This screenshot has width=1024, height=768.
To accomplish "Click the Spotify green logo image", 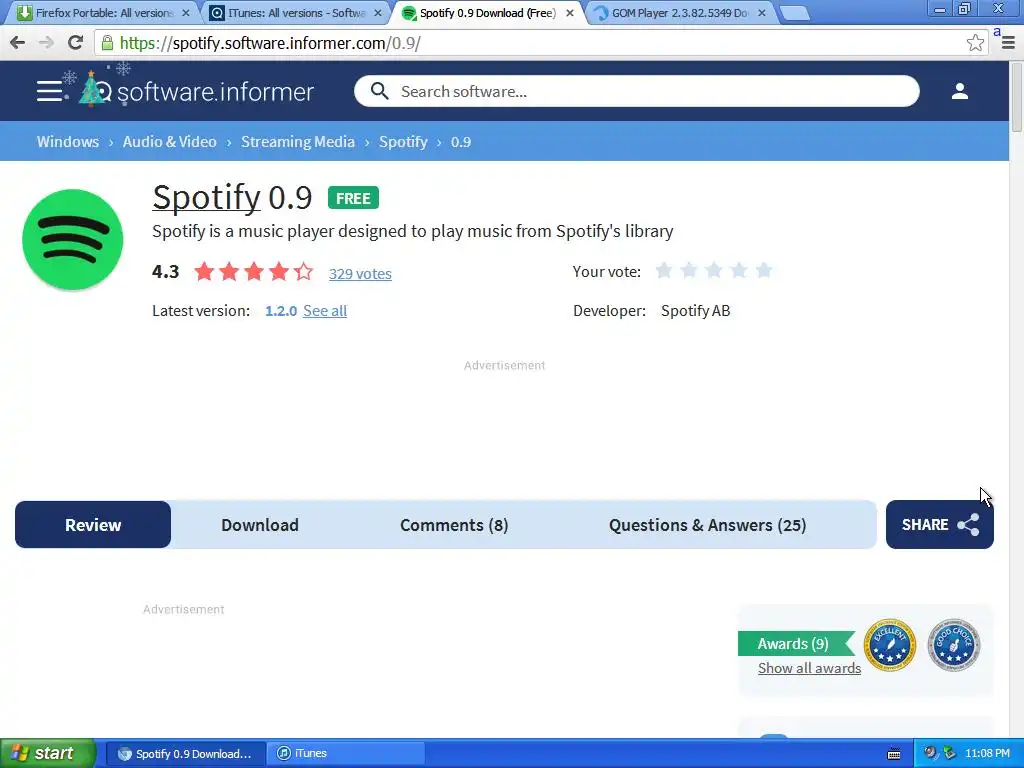I will (72, 240).
